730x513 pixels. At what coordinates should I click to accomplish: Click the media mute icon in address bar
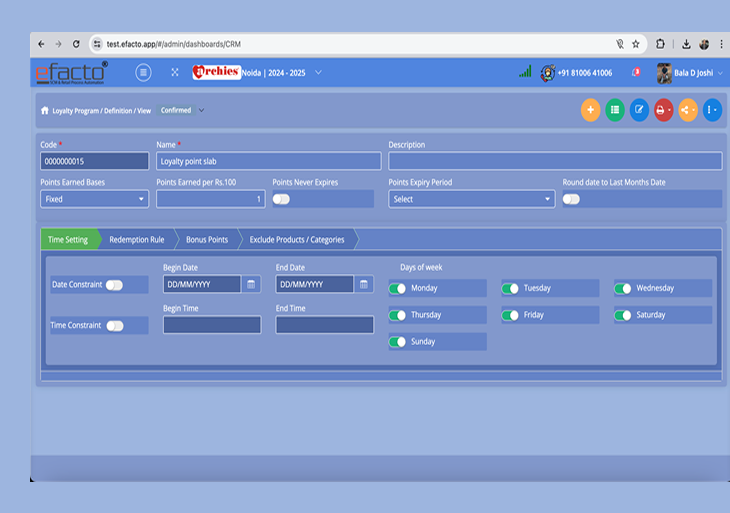[620, 44]
